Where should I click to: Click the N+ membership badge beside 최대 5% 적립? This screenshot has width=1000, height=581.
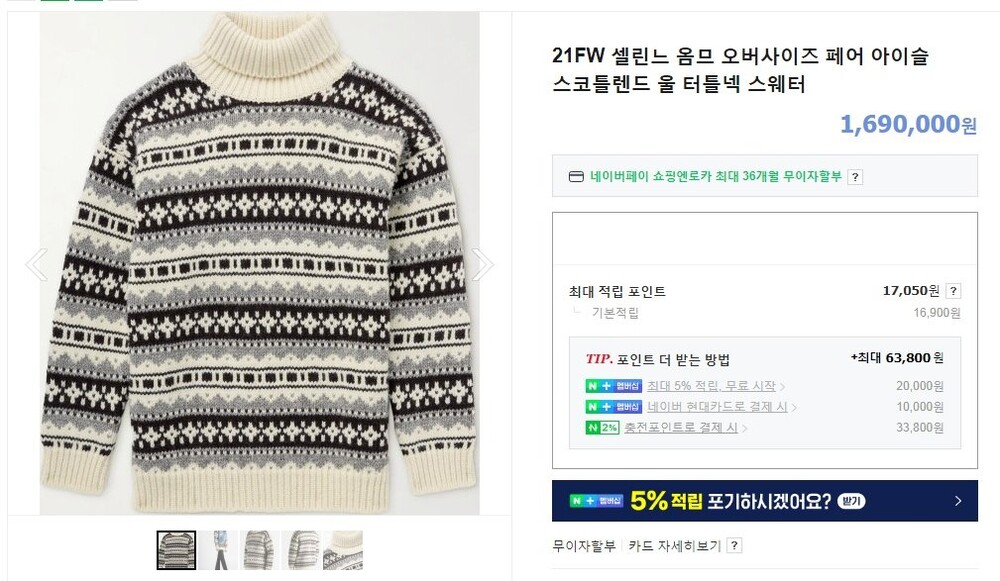tap(614, 386)
